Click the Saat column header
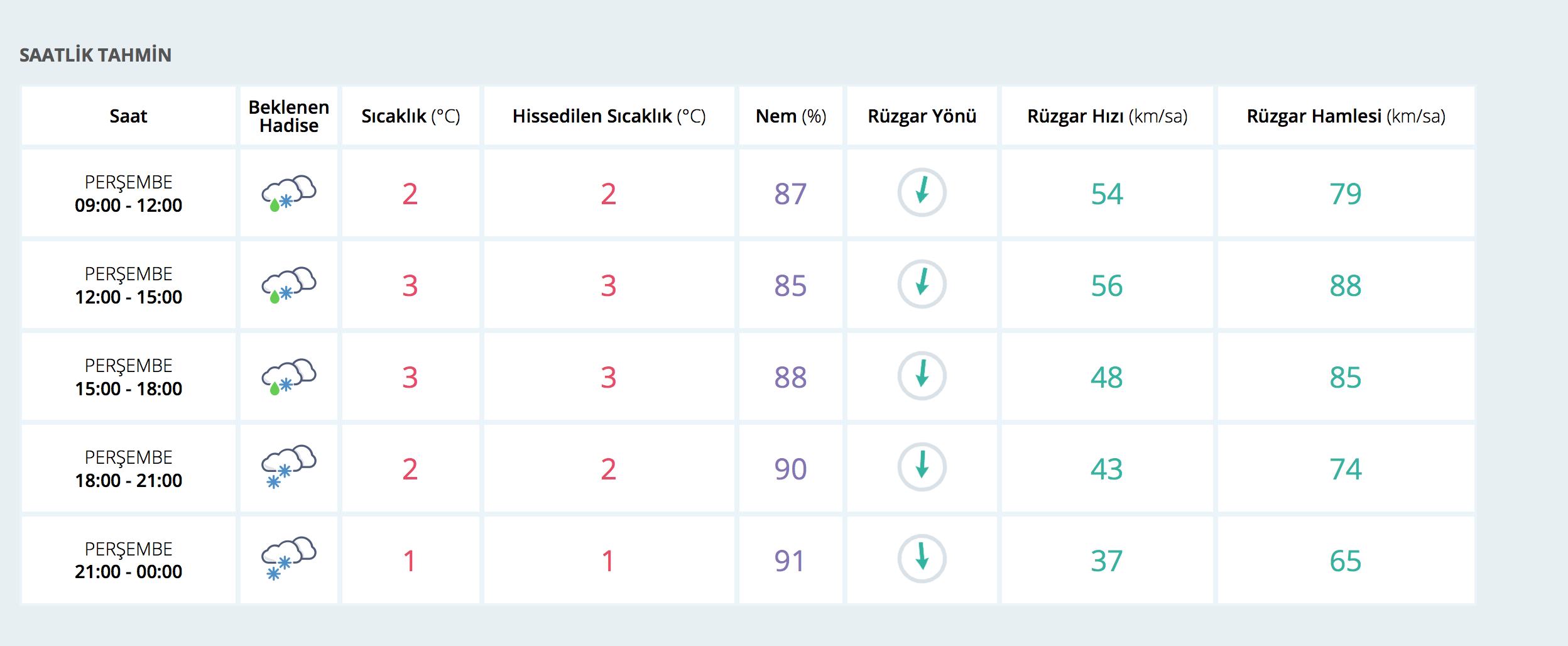 [128, 116]
